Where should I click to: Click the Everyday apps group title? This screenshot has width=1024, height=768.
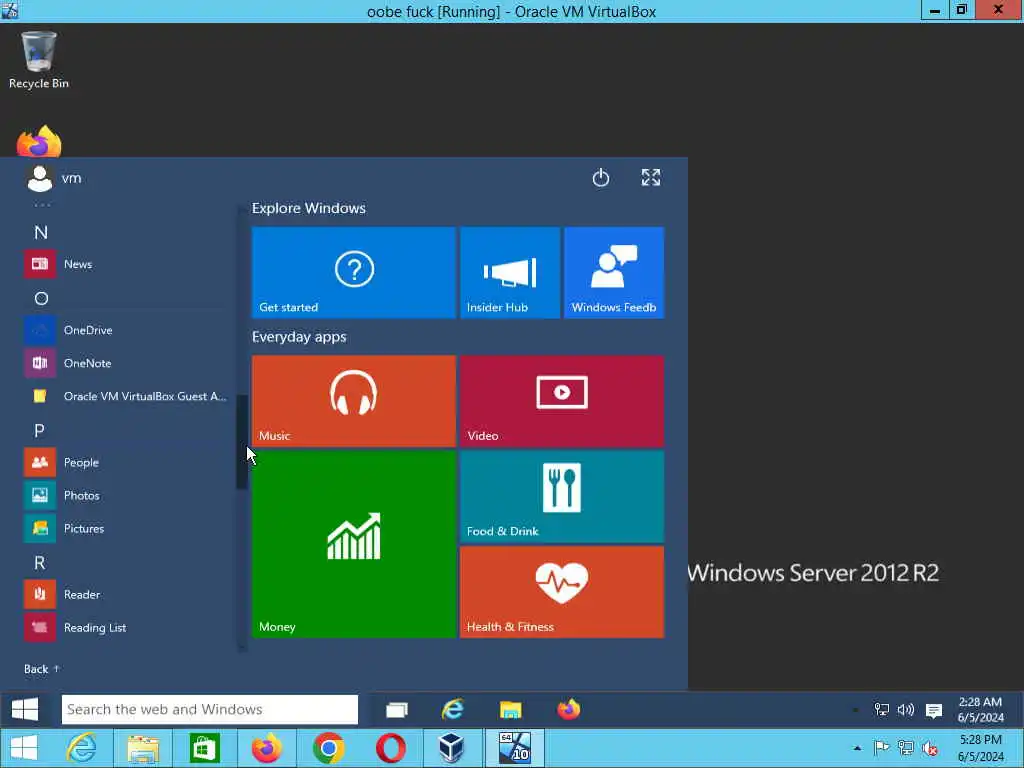(299, 337)
